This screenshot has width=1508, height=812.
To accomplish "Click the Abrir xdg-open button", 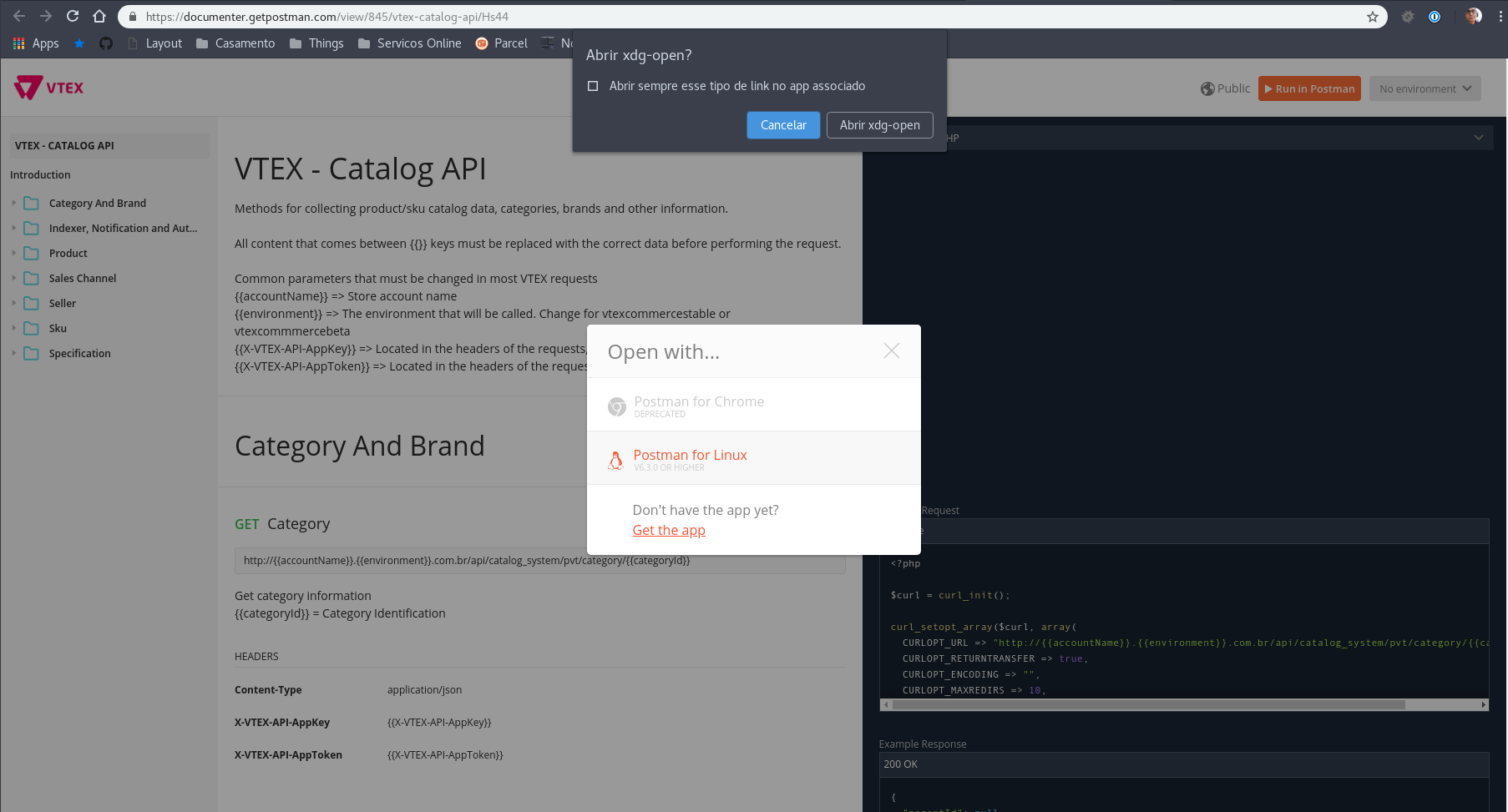I will (x=880, y=125).
